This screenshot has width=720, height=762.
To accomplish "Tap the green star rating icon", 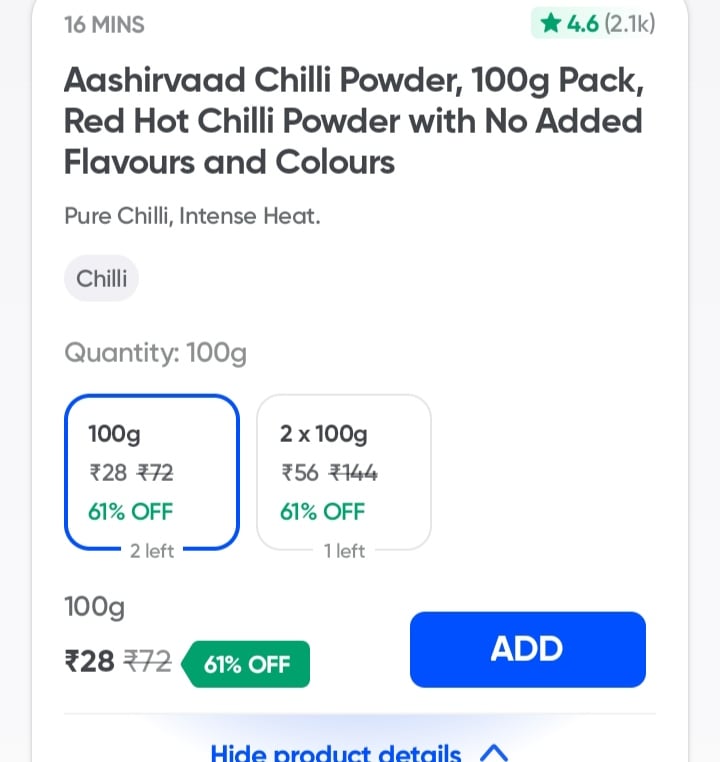I will [551, 23].
